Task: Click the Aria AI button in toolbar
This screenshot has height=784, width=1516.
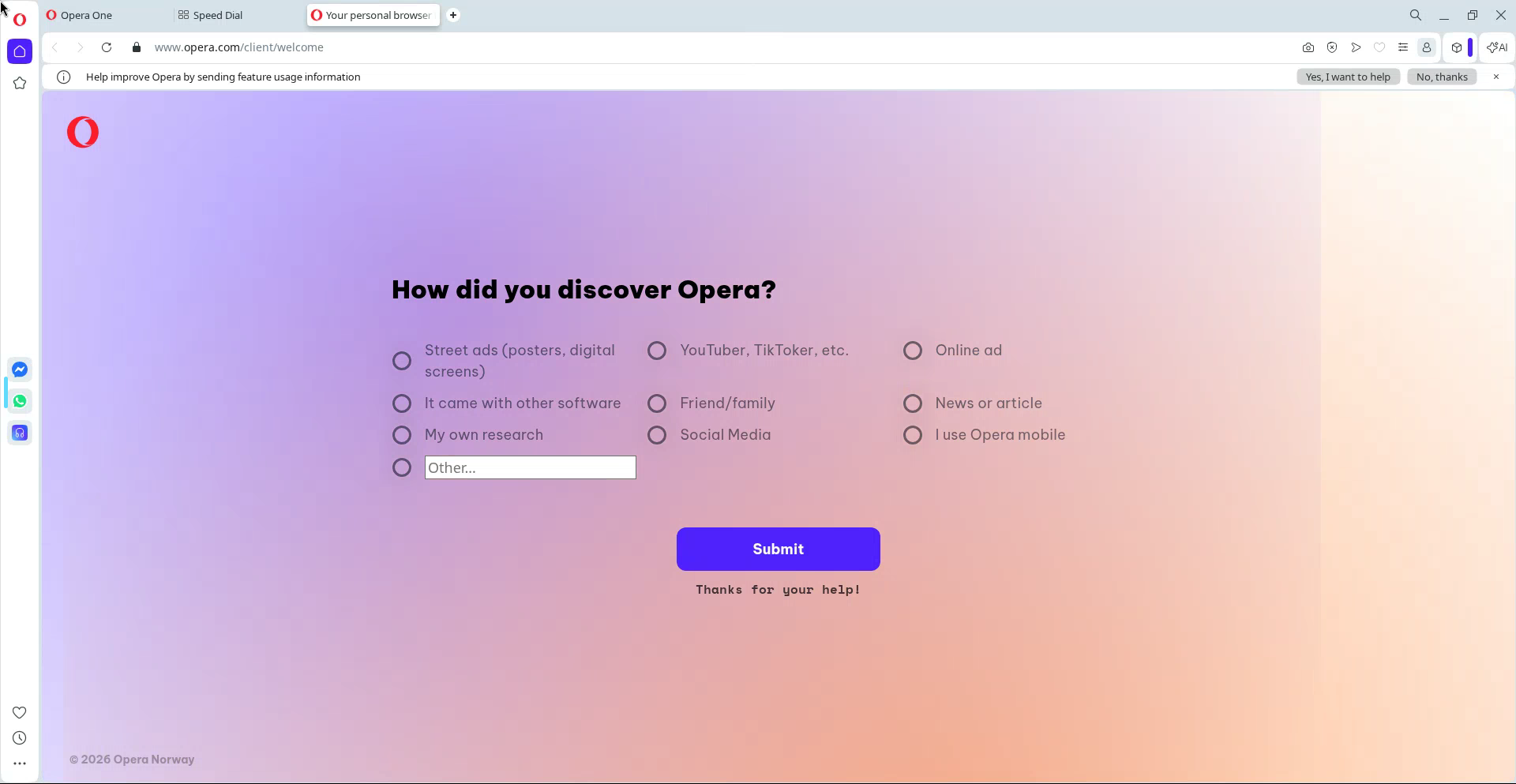Action: (1497, 47)
